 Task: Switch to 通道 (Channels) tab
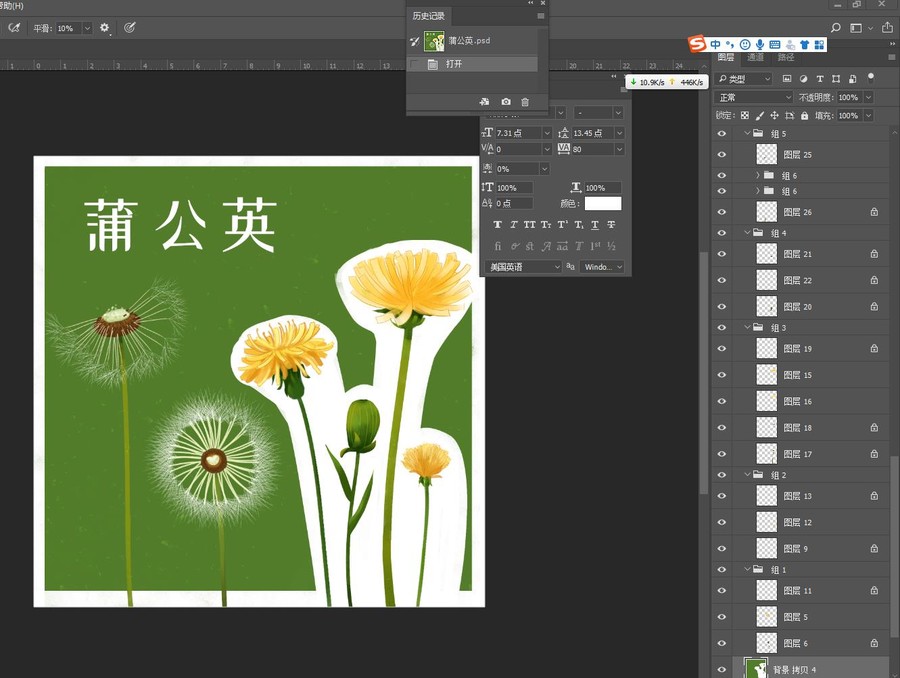pyautogui.click(x=755, y=57)
